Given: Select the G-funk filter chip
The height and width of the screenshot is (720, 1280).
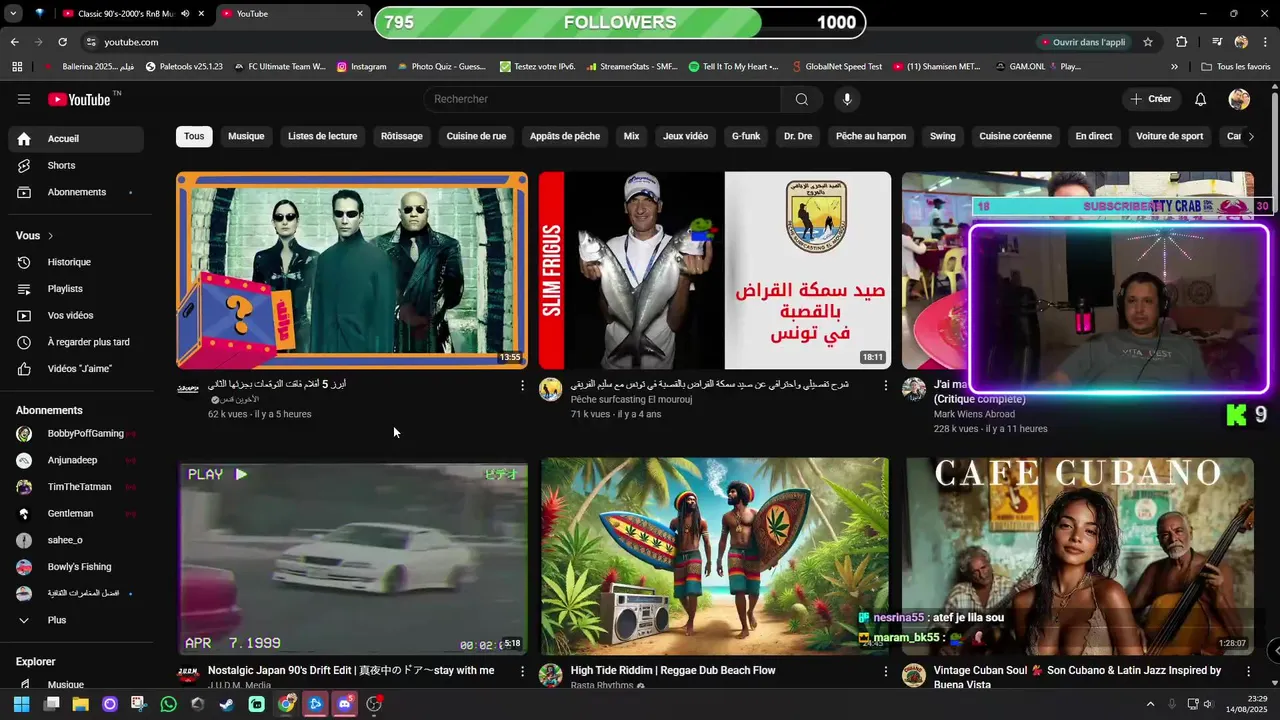Looking at the screenshot, I should point(746,136).
